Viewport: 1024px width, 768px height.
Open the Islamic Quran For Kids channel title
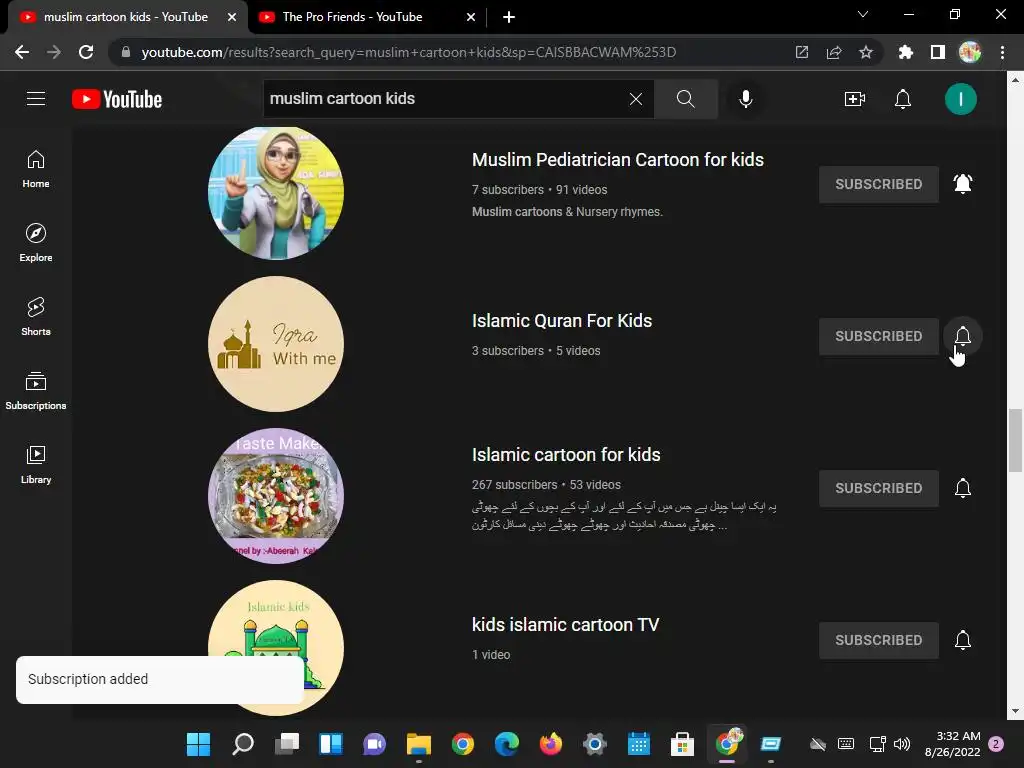pyautogui.click(x=562, y=321)
